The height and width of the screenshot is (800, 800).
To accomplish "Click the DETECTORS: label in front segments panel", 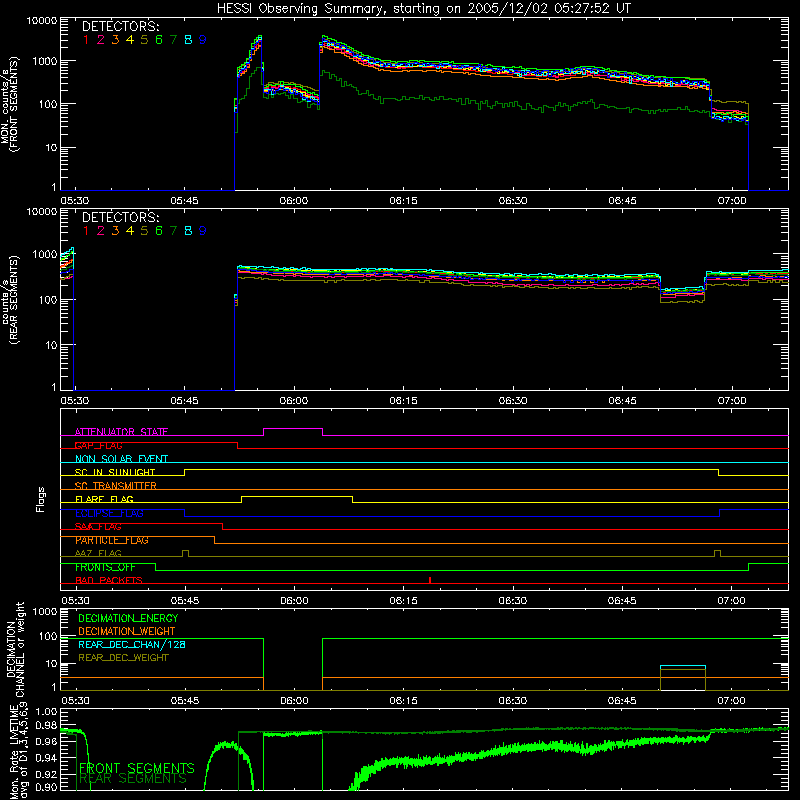I will 121,27.
